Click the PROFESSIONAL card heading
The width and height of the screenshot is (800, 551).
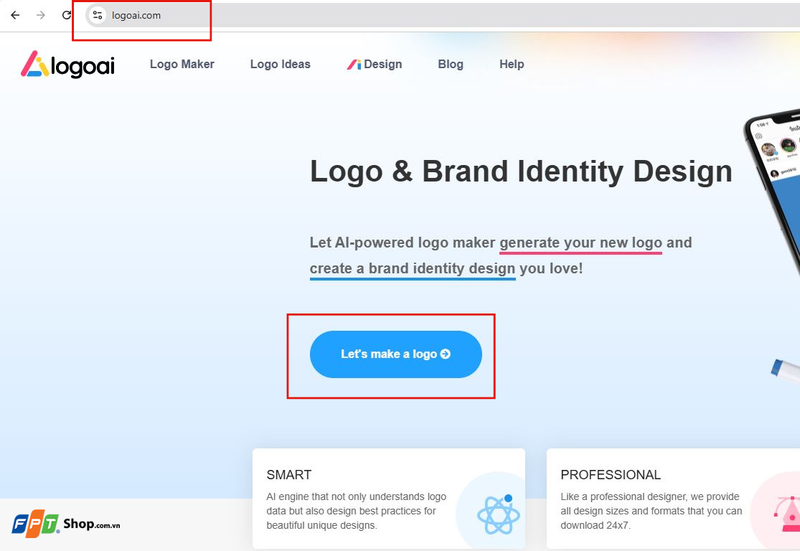point(610,475)
